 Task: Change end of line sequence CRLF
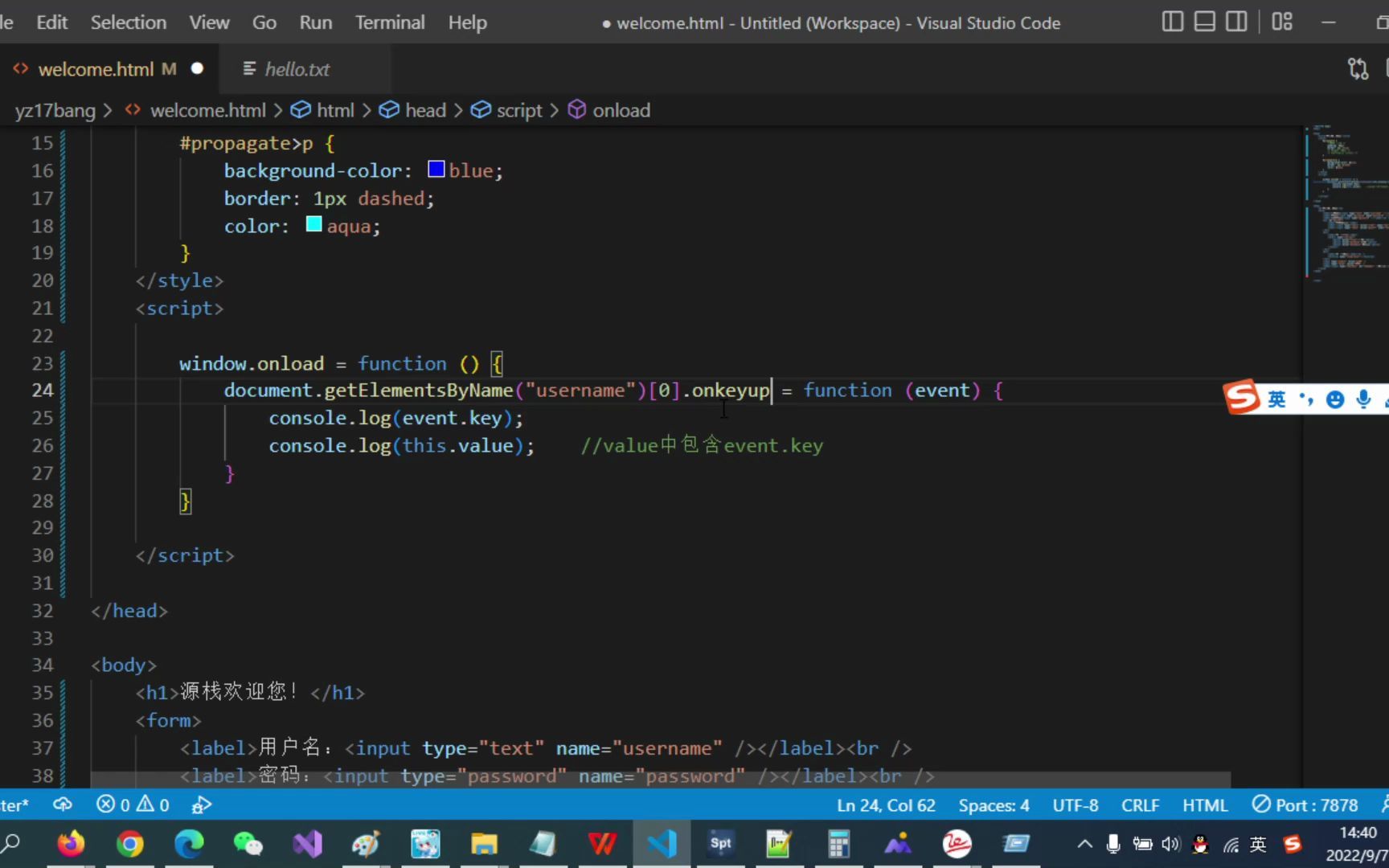pos(1140,805)
